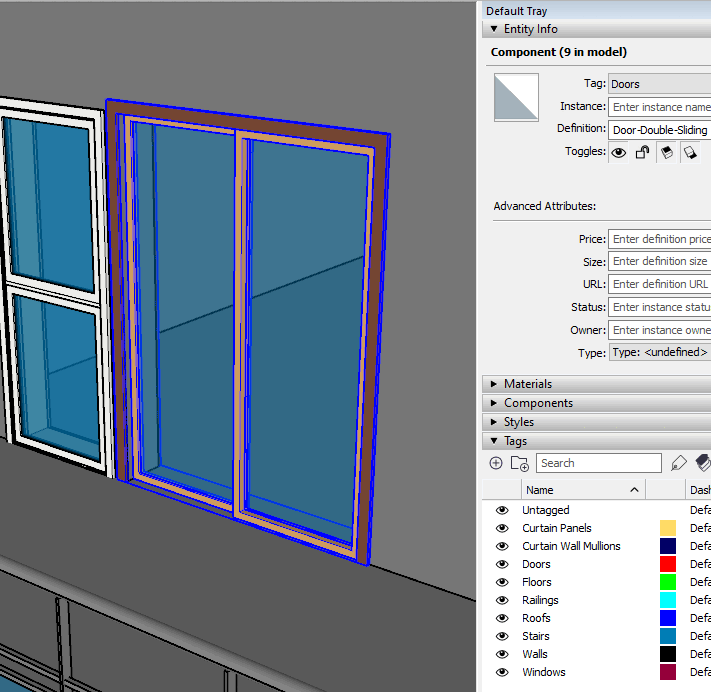Click the component material preview thumbnail
The height and width of the screenshot is (692, 711).
[x=516, y=98]
